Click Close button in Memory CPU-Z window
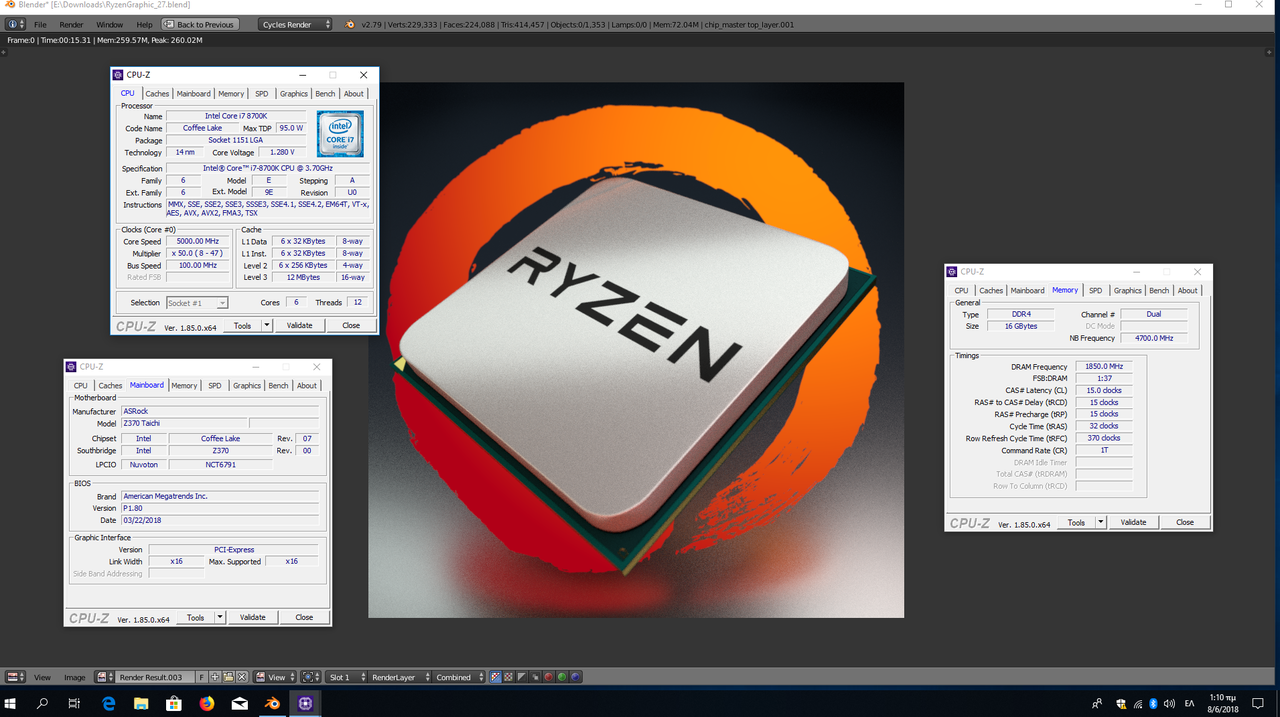Image resolution: width=1280 pixels, height=717 pixels. [x=1185, y=522]
